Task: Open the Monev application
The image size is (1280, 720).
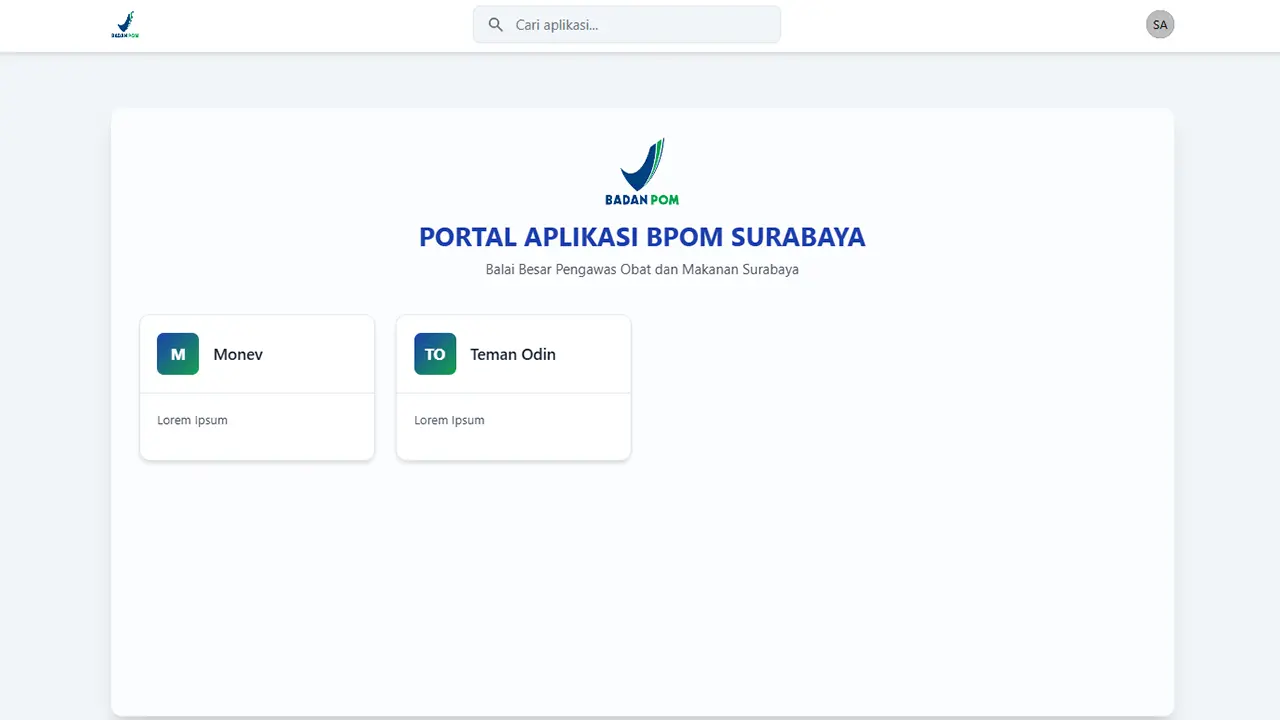Action: [257, 388]
